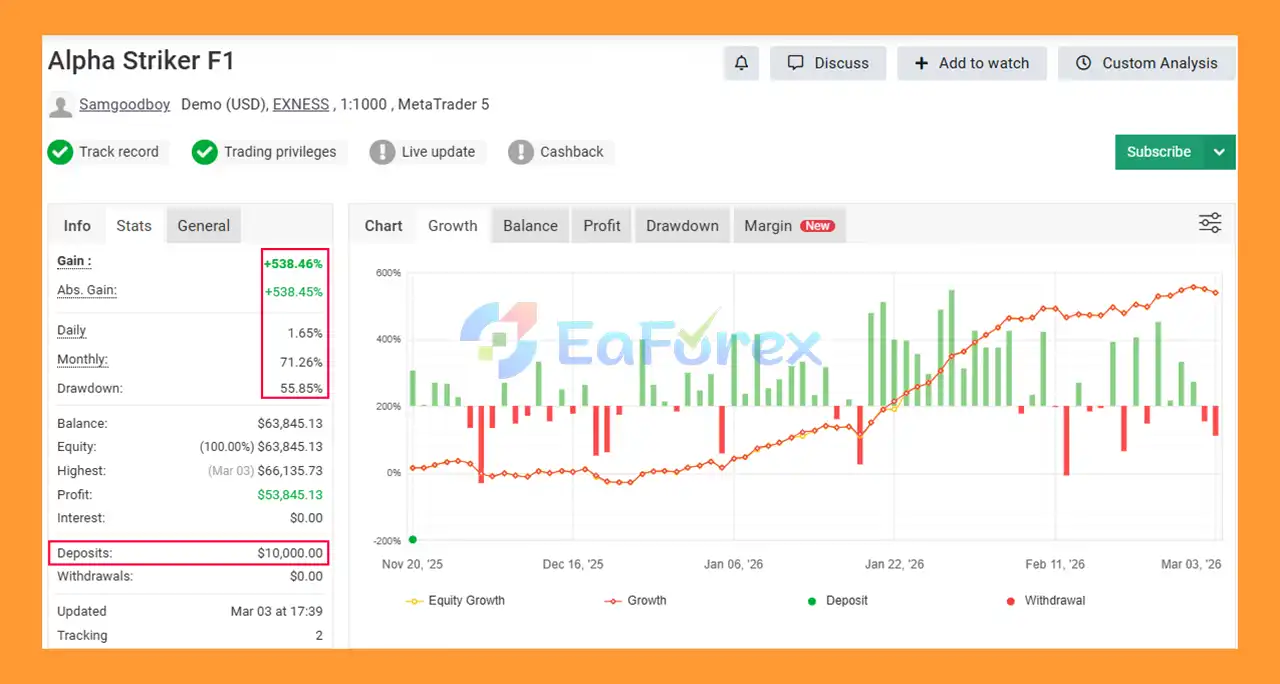Click the Trading privileges green checkmark icon
This screenshot has height=684, width=1280.
click(x=205, y=152)
